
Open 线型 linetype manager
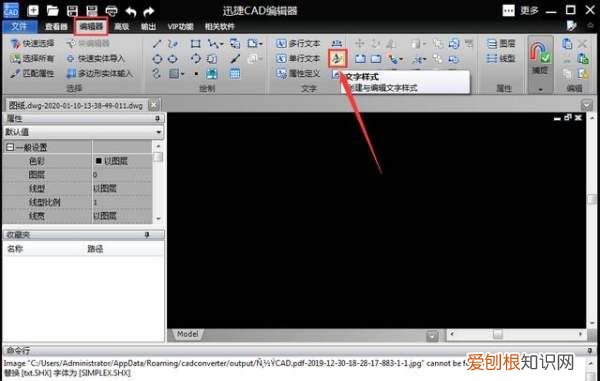(501, 59)
